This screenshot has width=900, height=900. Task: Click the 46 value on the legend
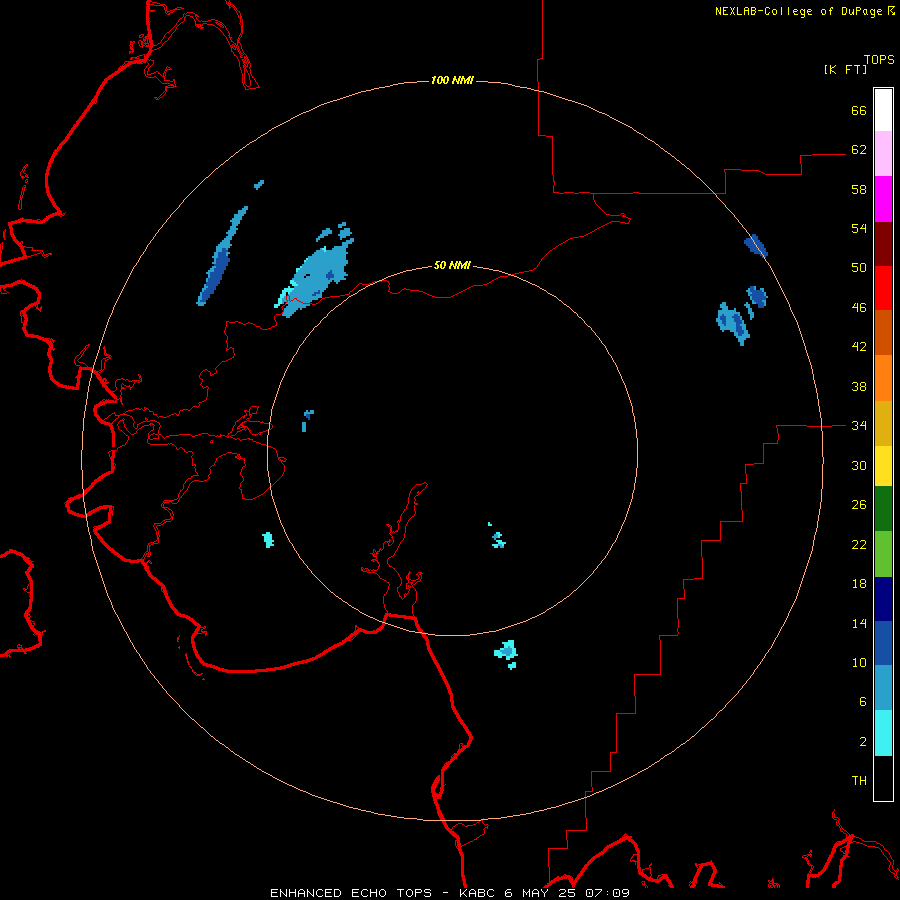click(859, 308)
